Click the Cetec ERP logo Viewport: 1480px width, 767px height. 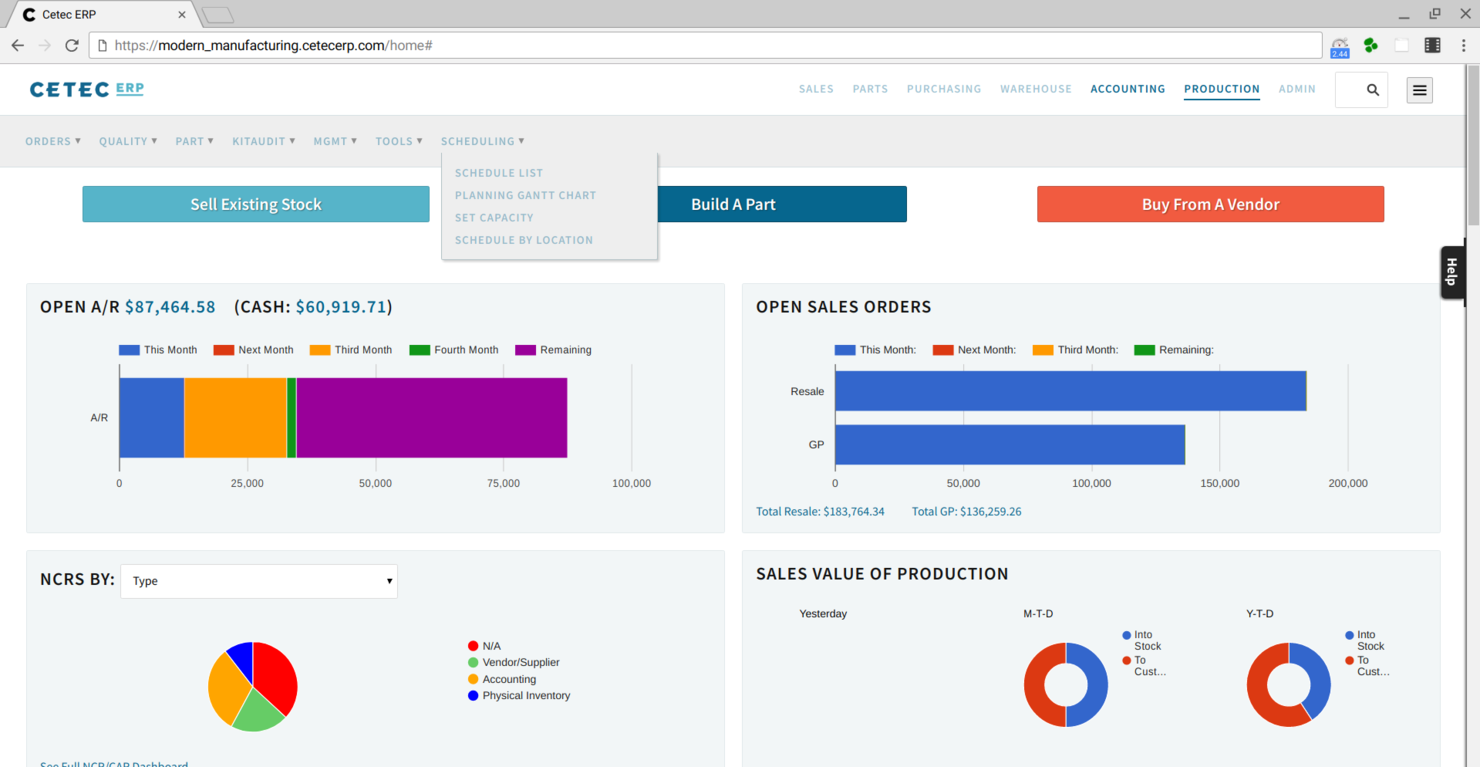[86, 88]
